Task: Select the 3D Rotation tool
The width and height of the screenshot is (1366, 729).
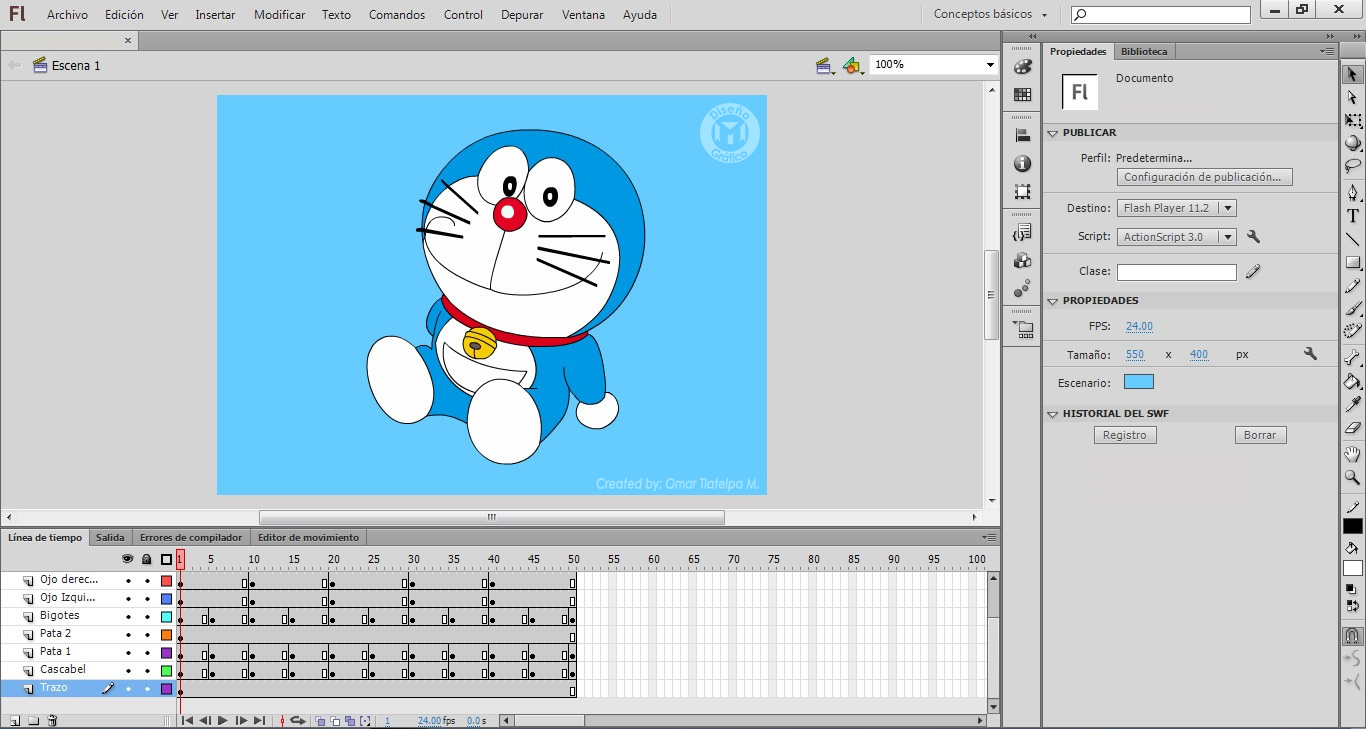Action: click(1352, 143)
